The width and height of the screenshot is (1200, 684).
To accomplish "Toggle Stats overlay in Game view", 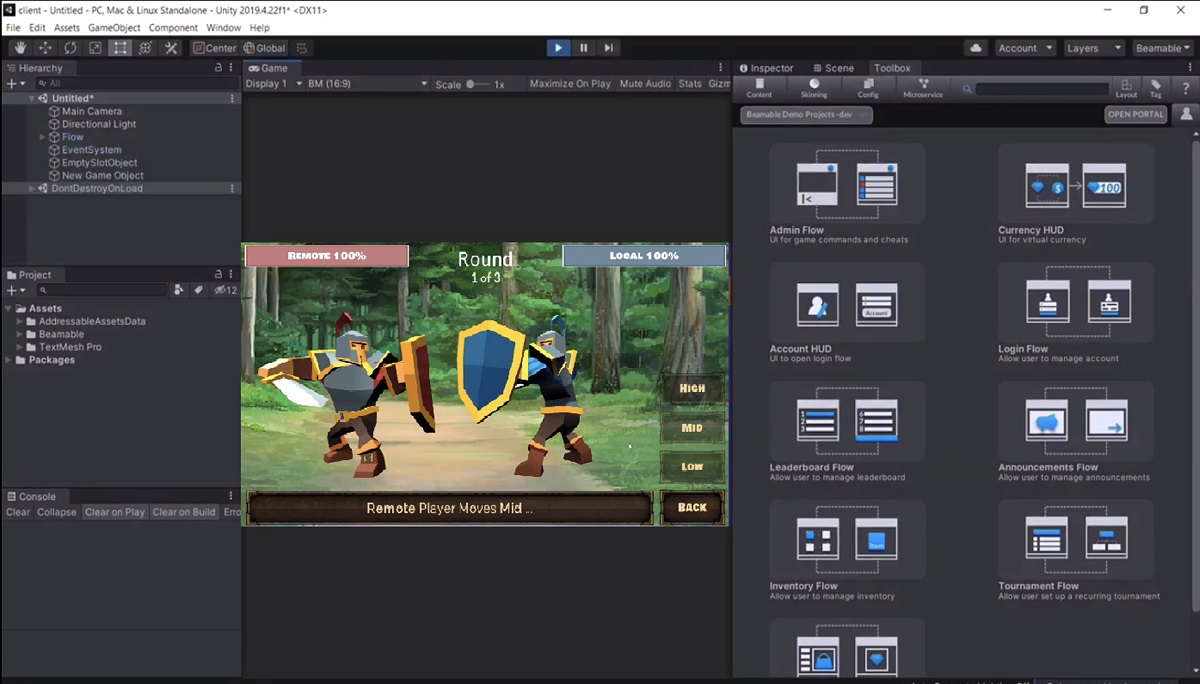I will click(690, 84).
